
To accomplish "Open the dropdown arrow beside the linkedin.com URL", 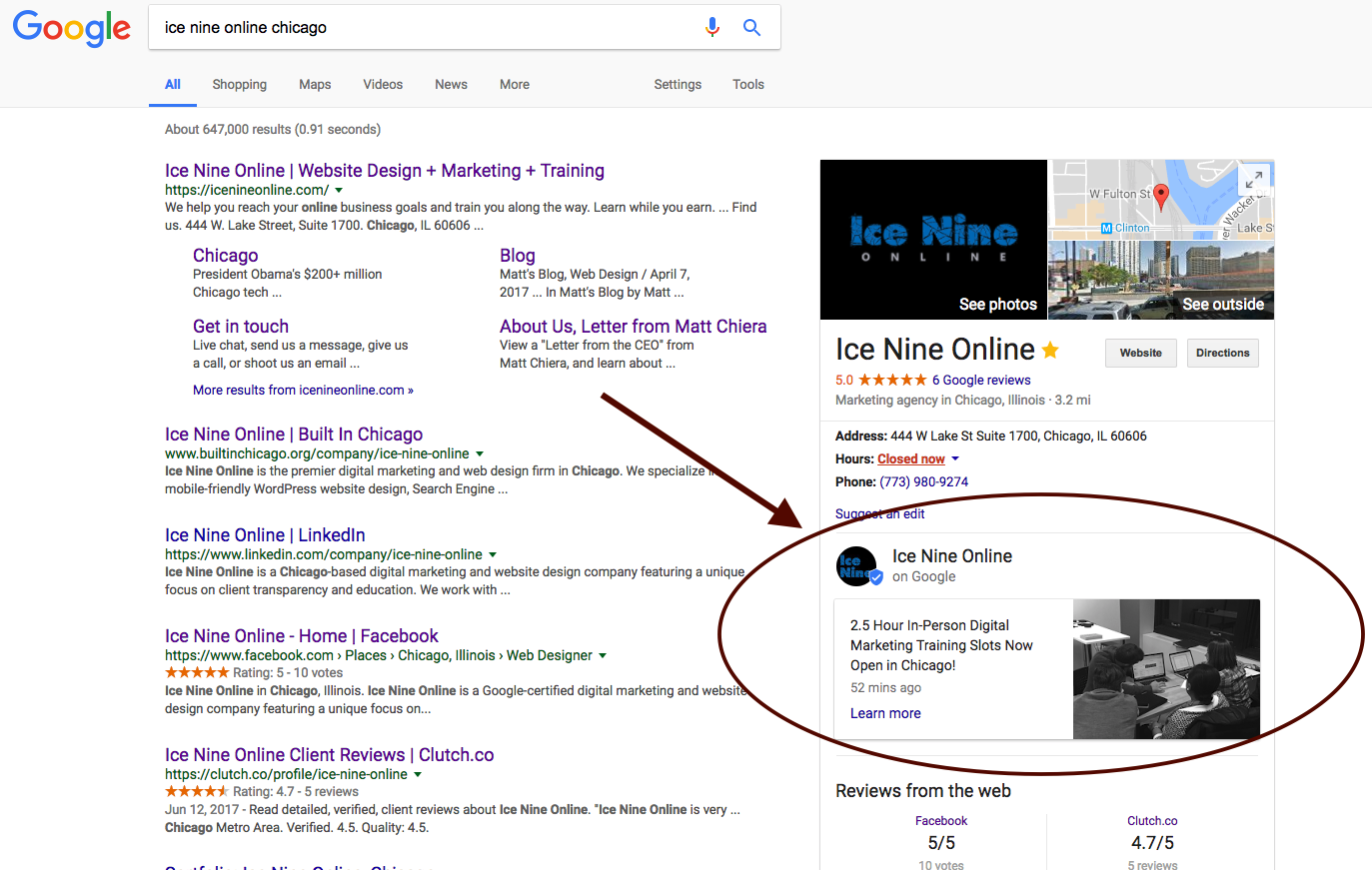I will click(493, 554).
